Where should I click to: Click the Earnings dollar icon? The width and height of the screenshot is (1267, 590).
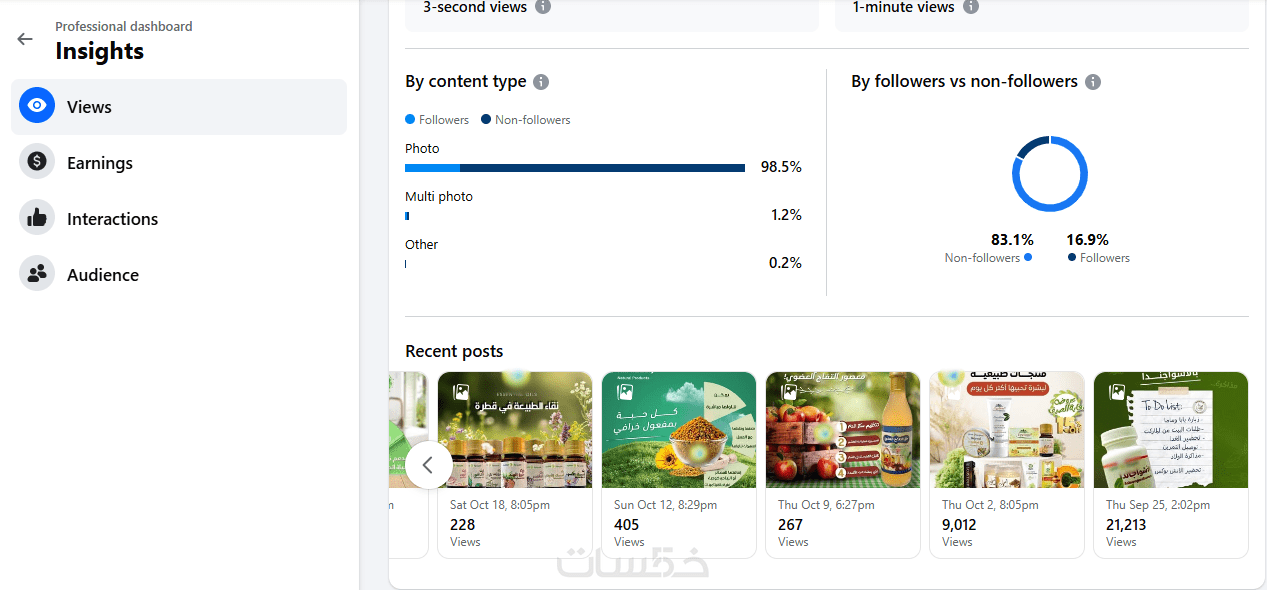(37, 162)
